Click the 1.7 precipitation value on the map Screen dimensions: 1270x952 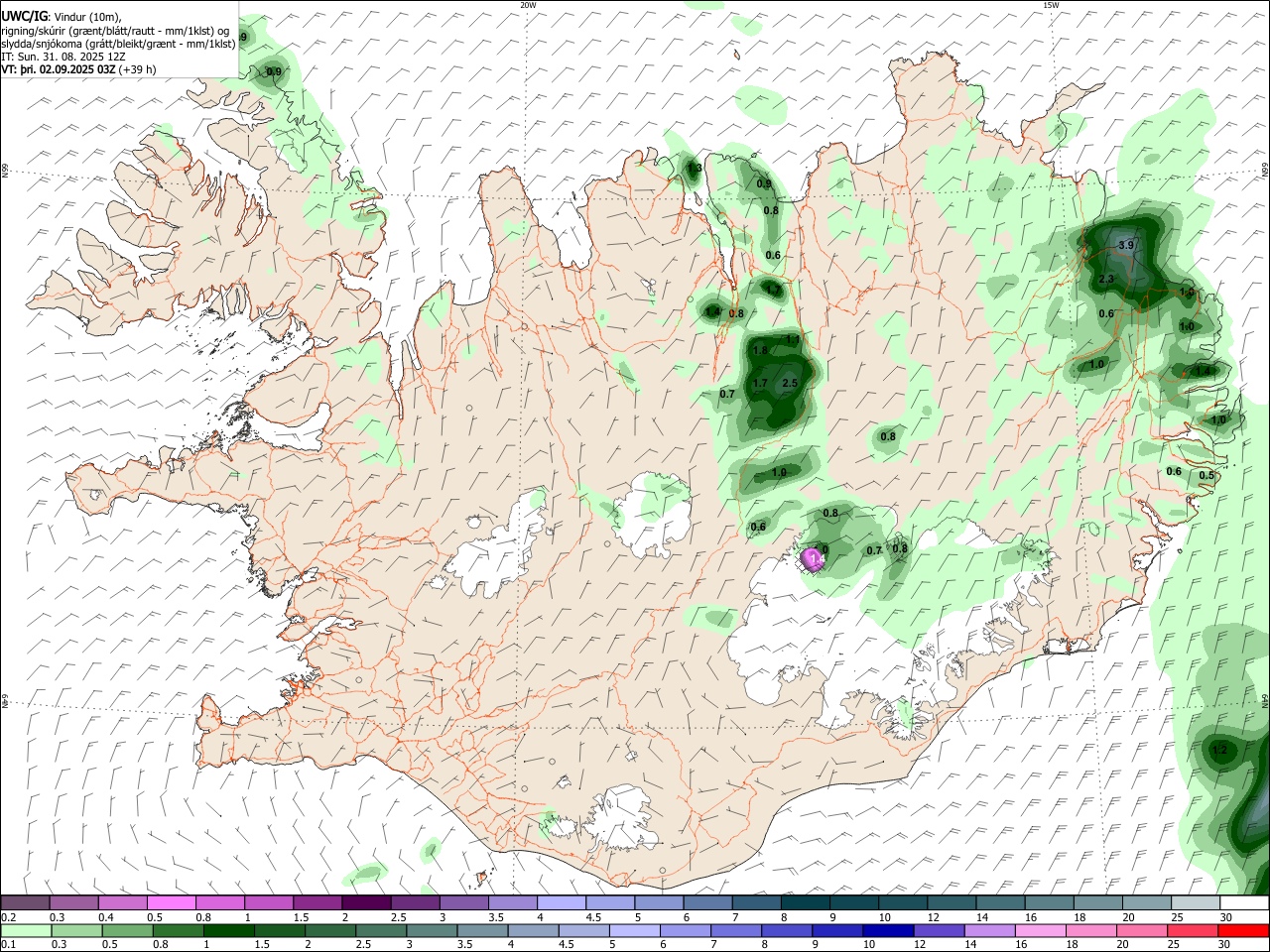tap(760, 384)
